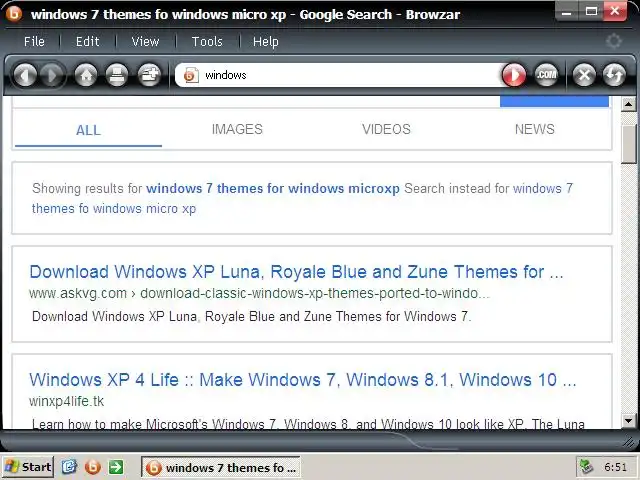Viewport: 640px width, 480px height.
Task: Click the resize grip at window corner
Action: click(x=631, y=442)
